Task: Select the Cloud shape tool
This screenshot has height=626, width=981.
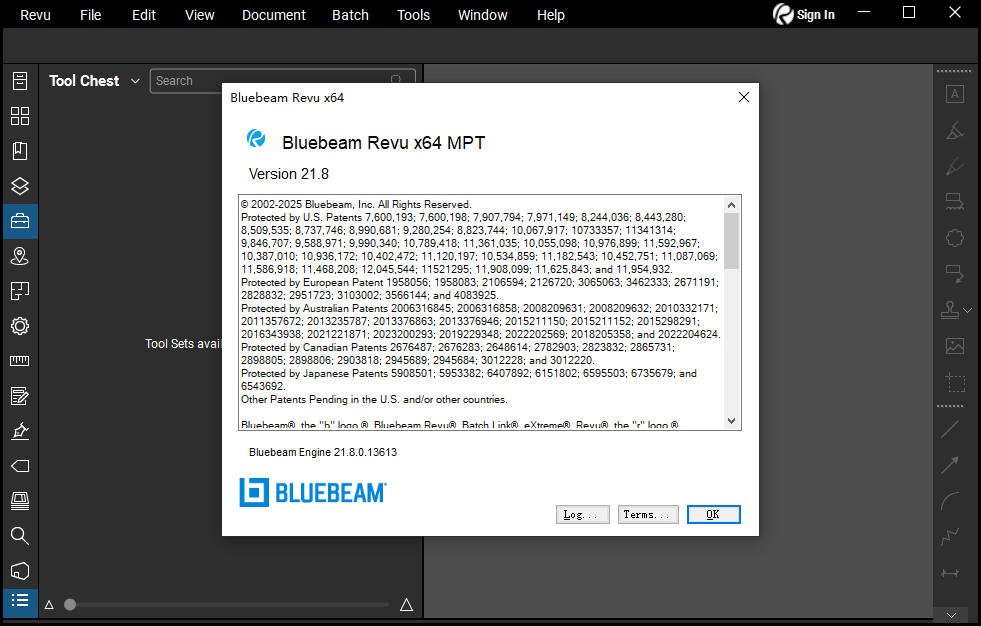Action: (x=955, y=238)
